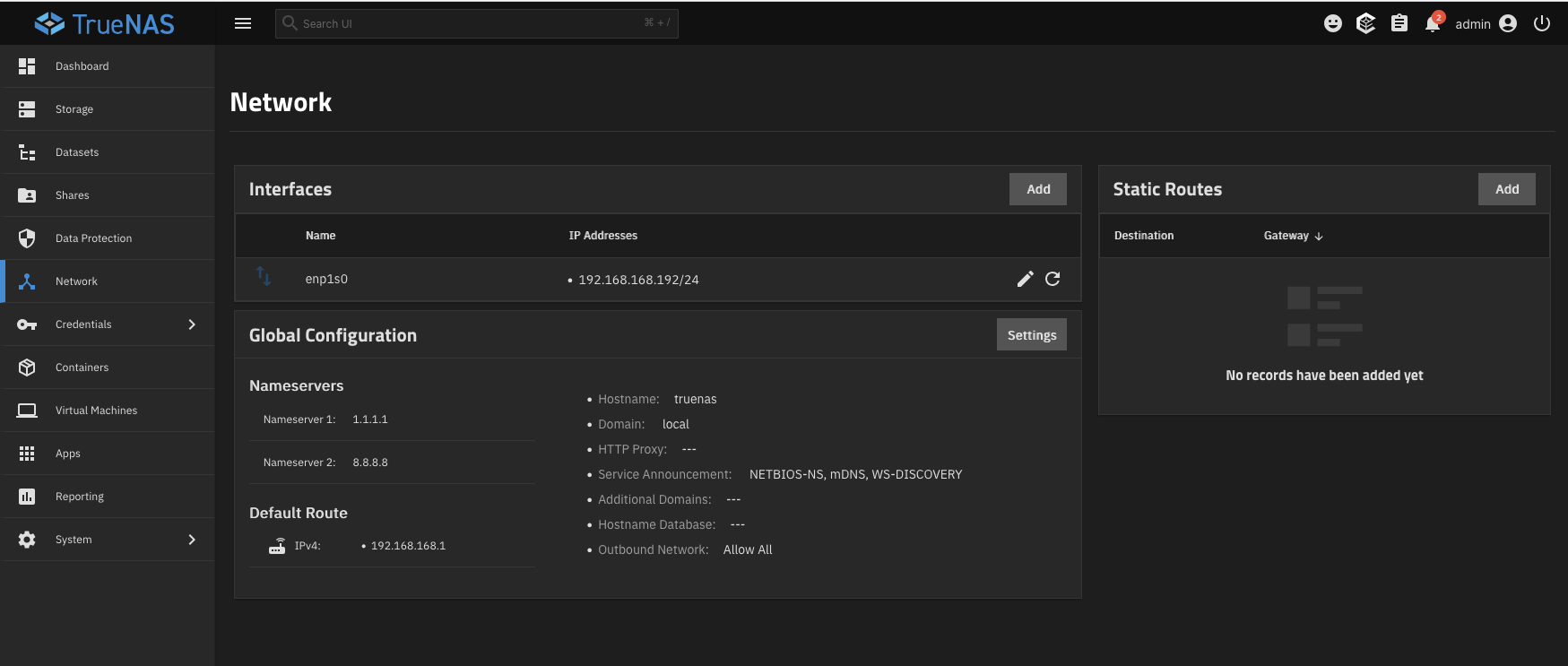This screenshot has width=1568, height=666.
Task: Reset enp1s0 configuration with refresh icon
Action: pos(1053,279)
